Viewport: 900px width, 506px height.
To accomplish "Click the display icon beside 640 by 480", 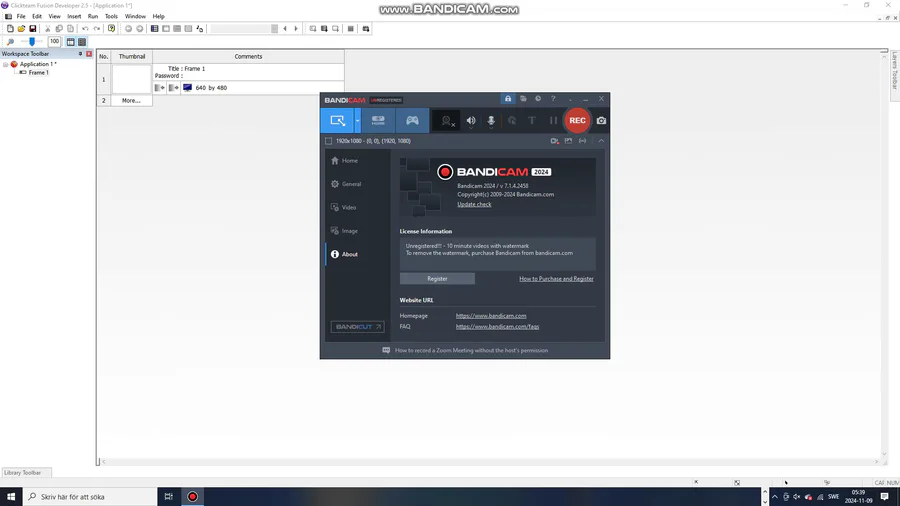I will click(x=187, y=88).
